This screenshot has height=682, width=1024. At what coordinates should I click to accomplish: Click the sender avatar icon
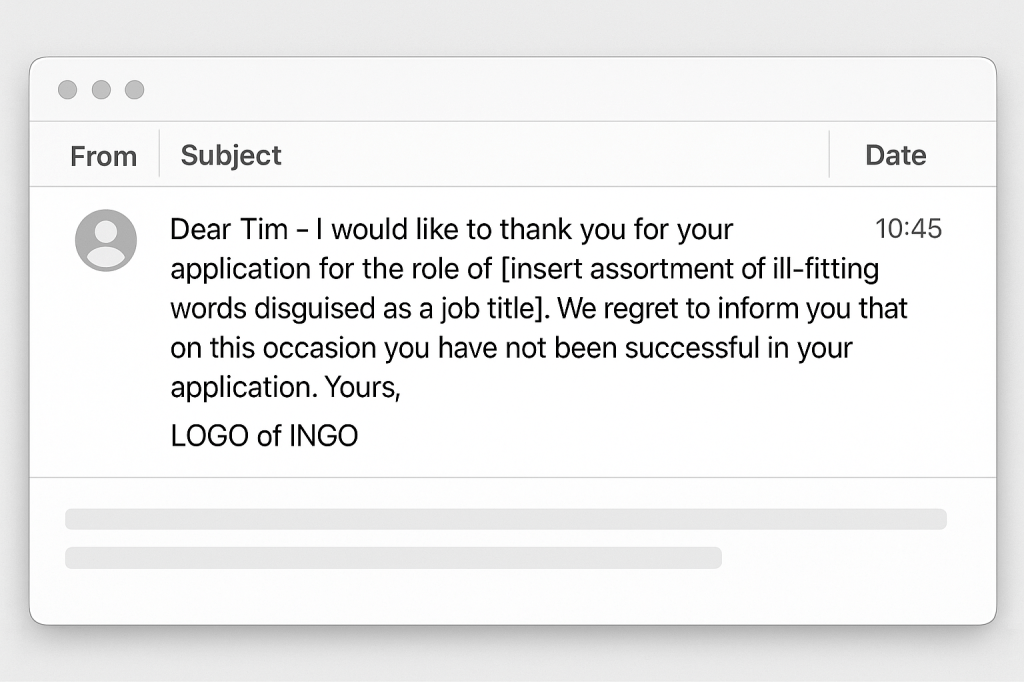point(106,240)
